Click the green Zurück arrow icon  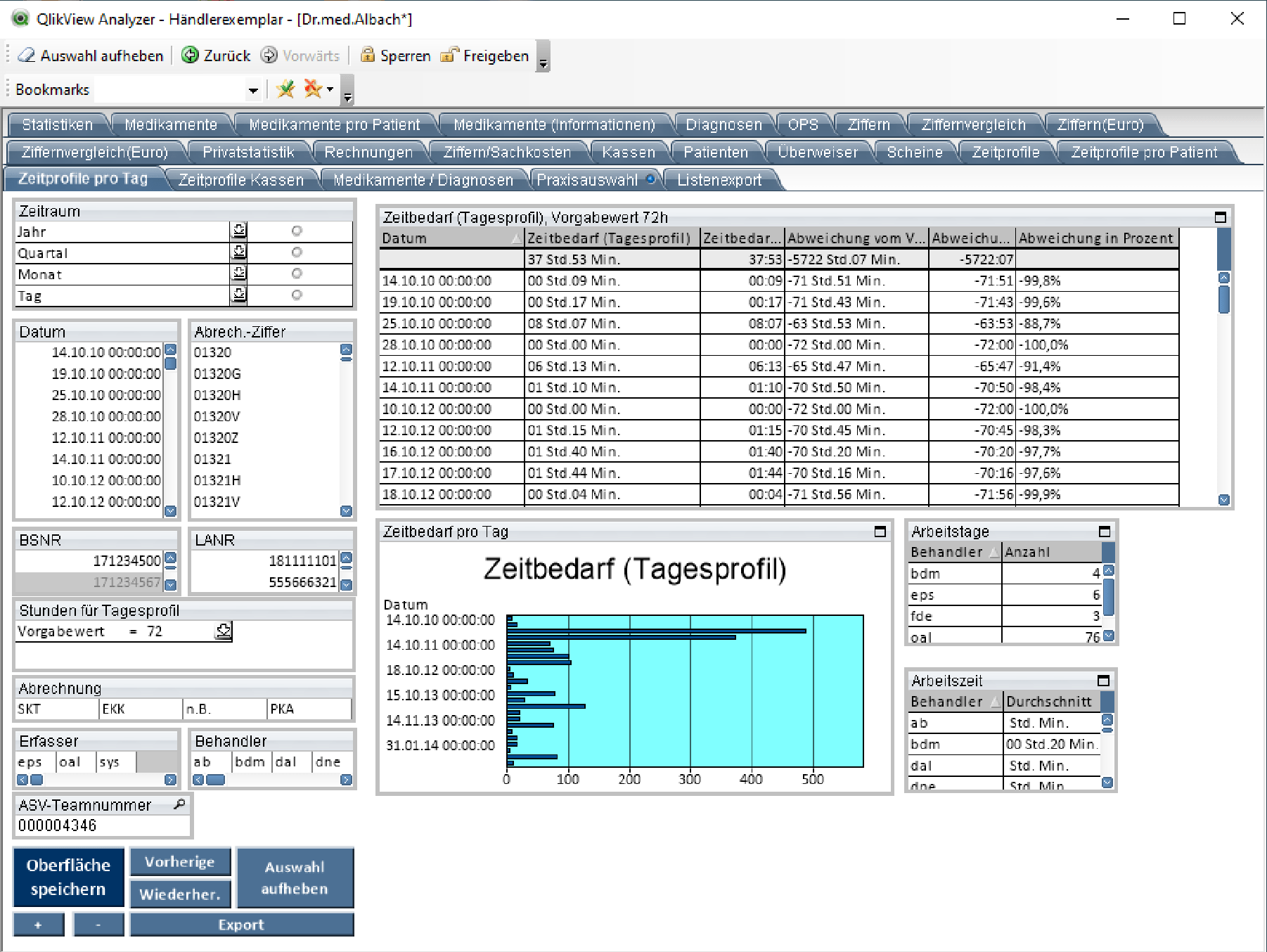[x=190, y=56]
